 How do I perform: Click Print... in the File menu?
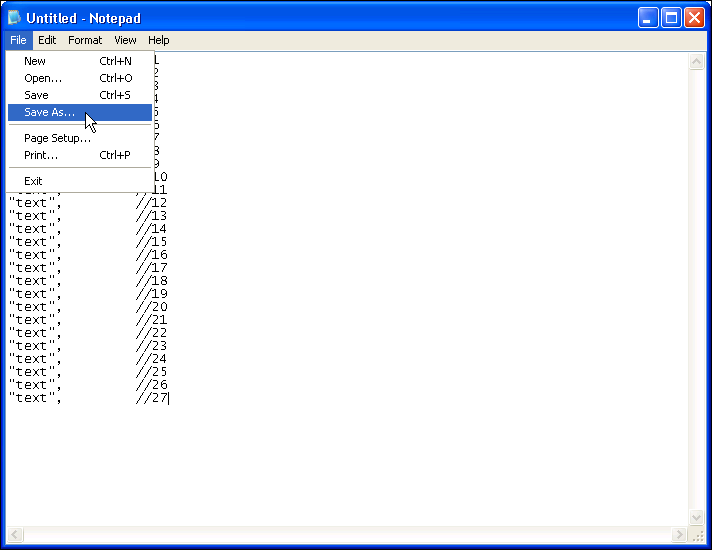point(41,155)
